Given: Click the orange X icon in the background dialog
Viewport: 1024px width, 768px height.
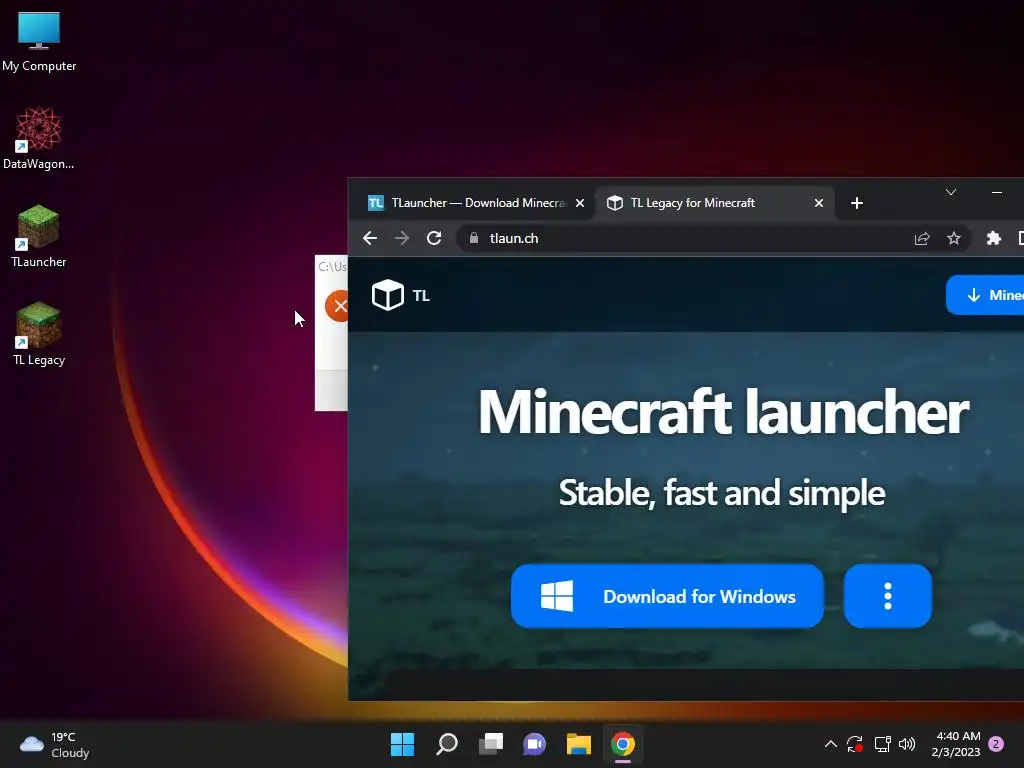Looking at the screenshot, I should 337,306.
